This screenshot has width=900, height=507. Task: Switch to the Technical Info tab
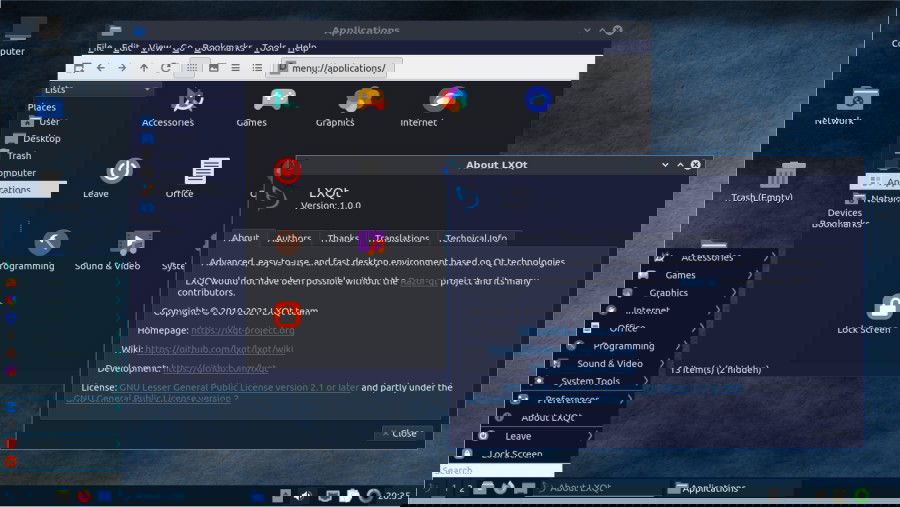coord(475,238)
